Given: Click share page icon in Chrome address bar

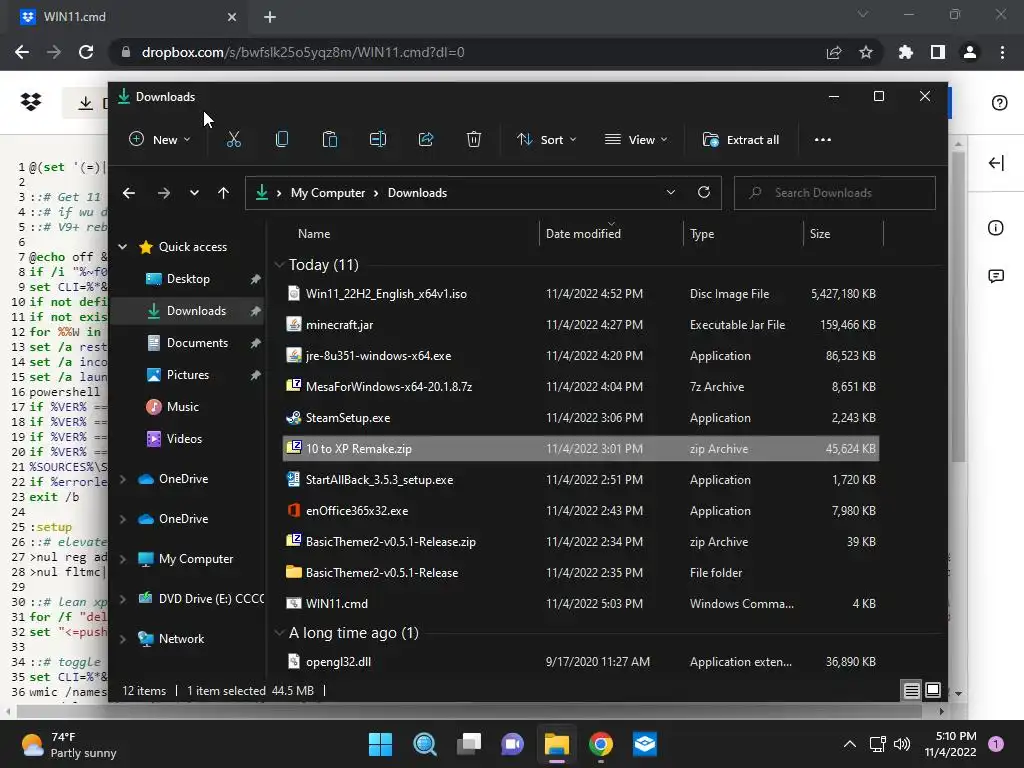Looking at the screenshot, I should click(x=833, y=52).
